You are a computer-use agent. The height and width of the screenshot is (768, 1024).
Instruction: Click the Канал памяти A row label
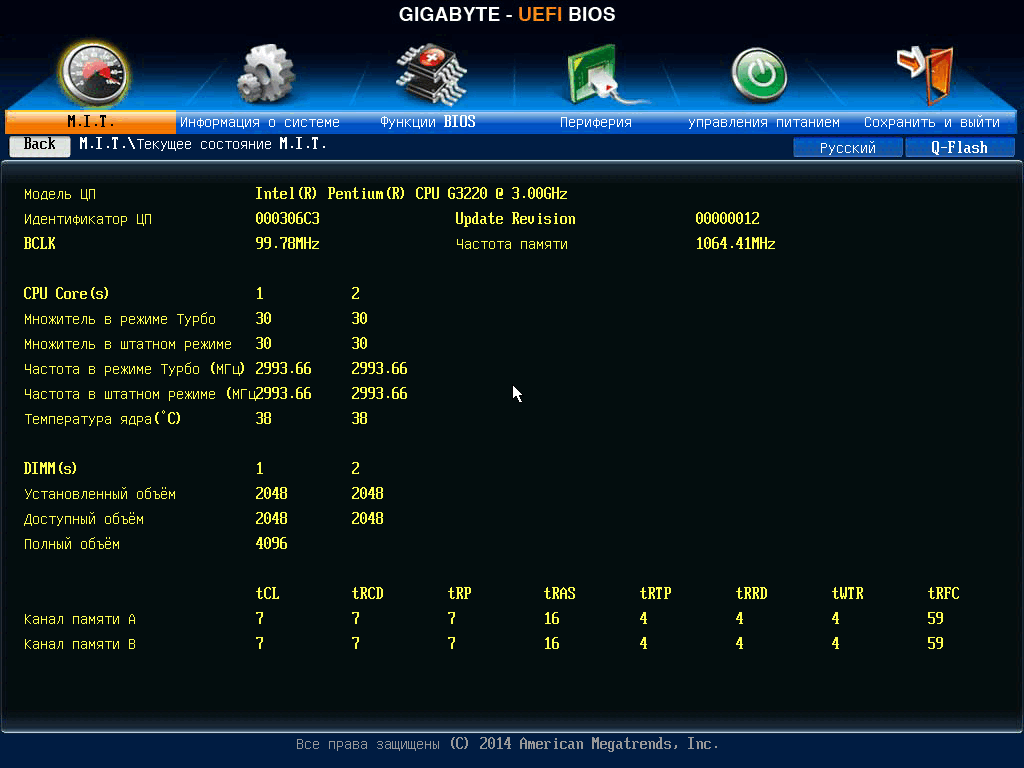tap(80, 619)
